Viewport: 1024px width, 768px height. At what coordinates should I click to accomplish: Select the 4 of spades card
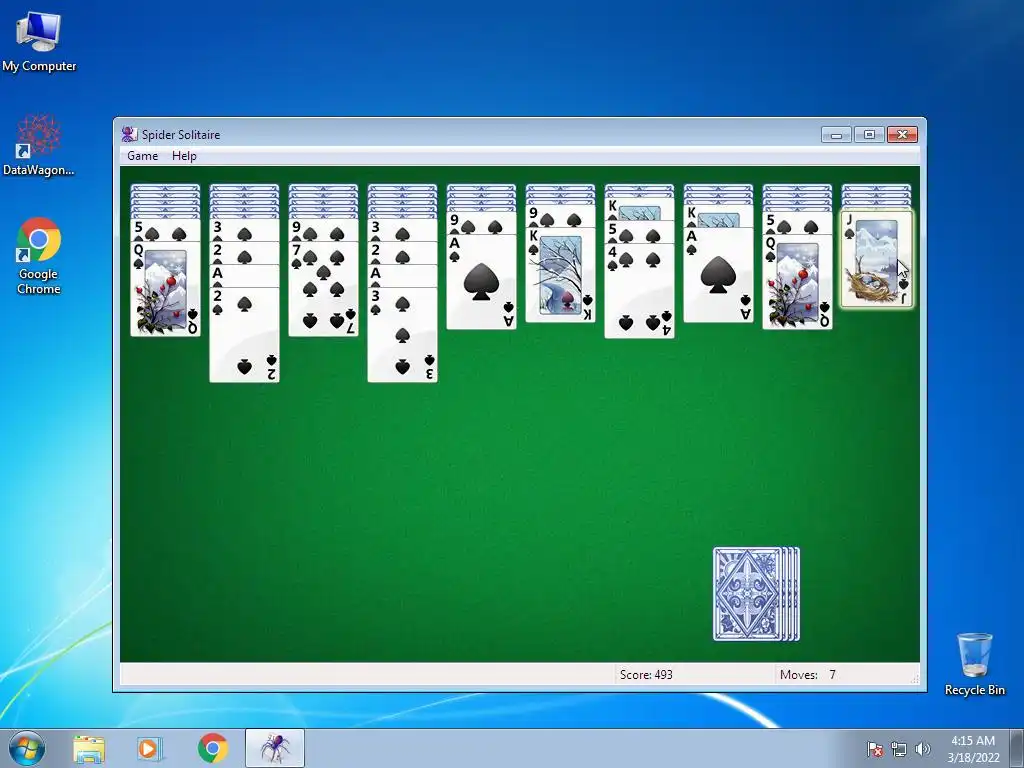pos(639,291)
